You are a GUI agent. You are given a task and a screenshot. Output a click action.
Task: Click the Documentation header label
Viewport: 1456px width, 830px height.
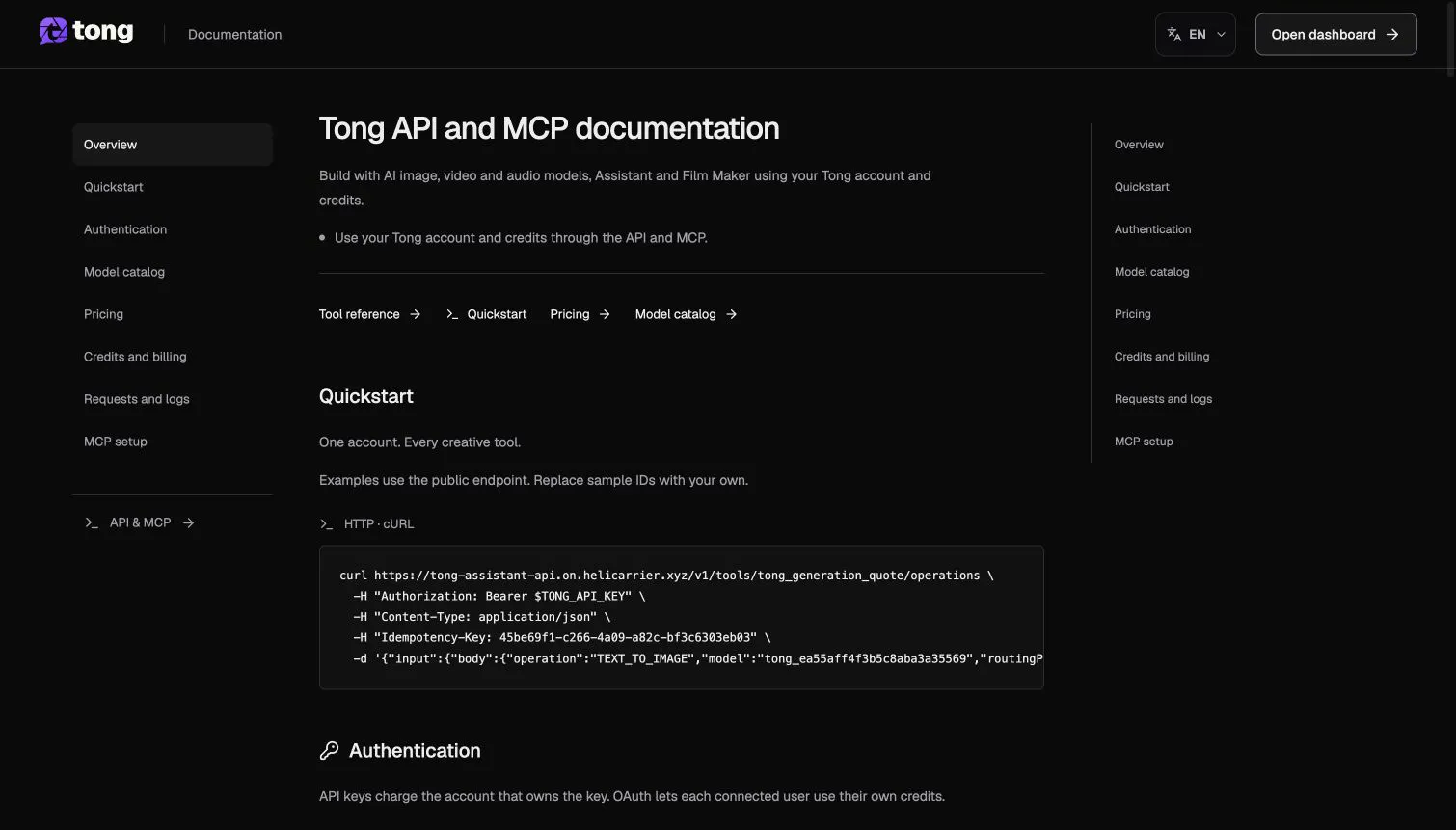pos(234,35)
